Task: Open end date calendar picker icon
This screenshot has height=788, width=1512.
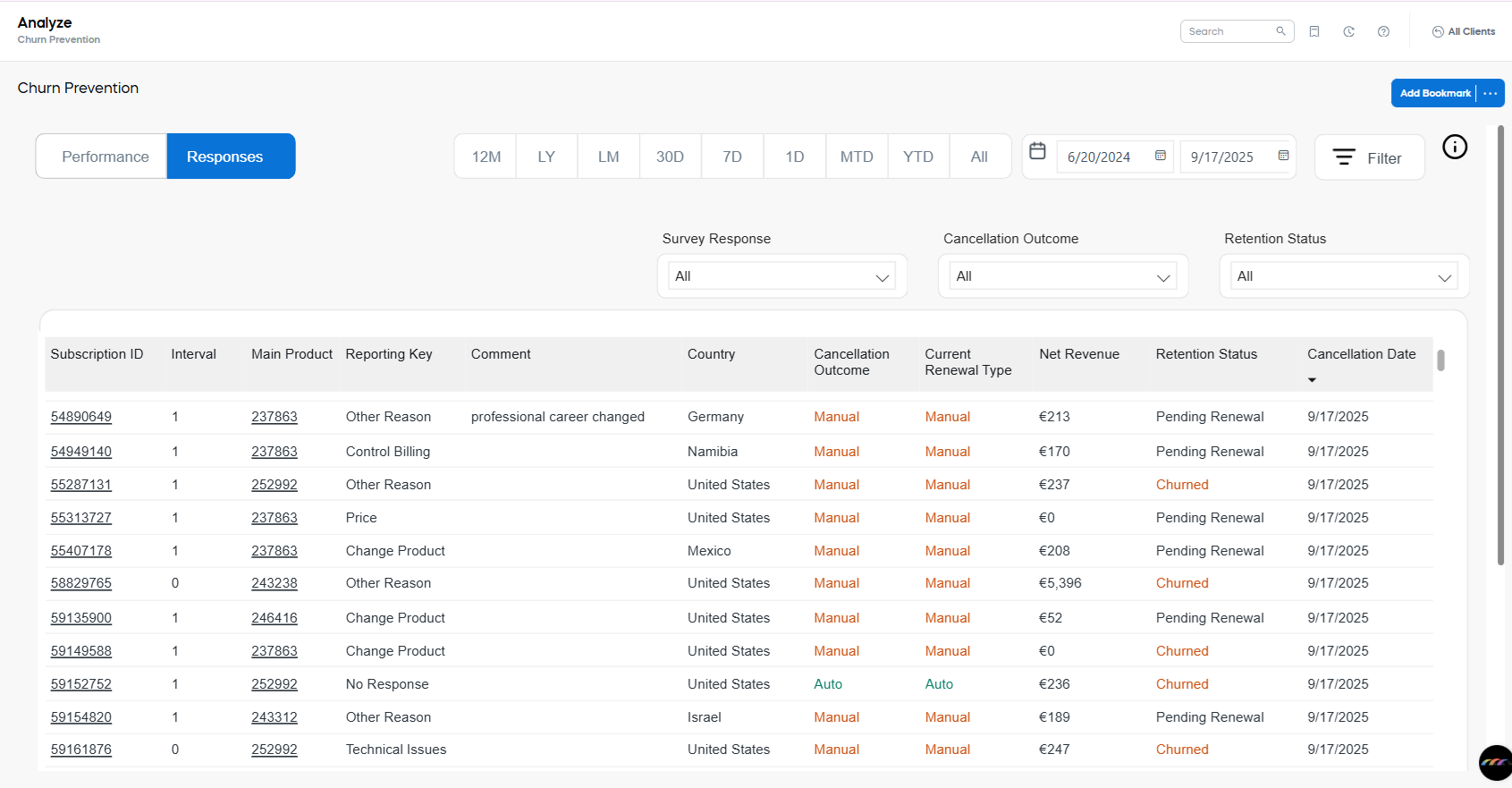Action: tap(1283, 156)
